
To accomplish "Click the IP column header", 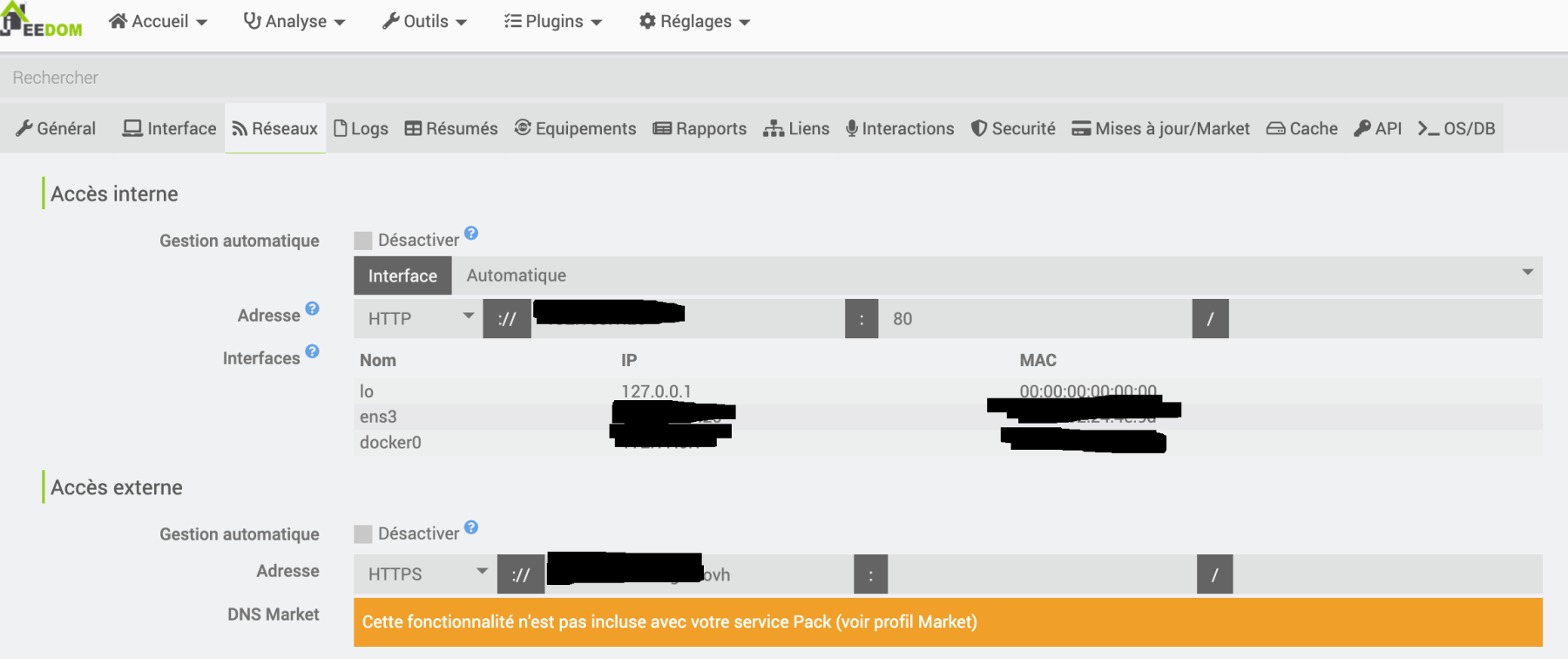I will point(629,360).
